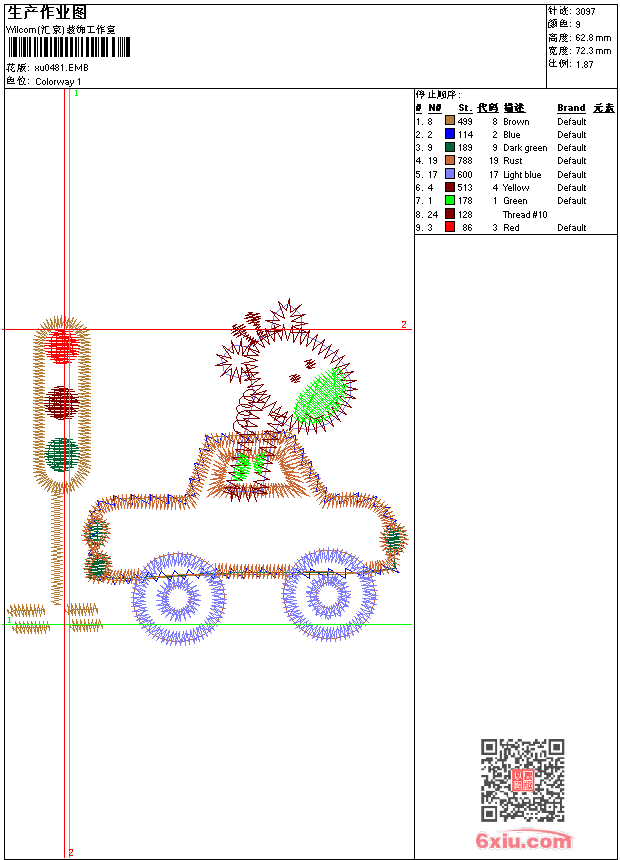This screenshot has width=620, height=860.
Task: Click the Thread #10 color swatch
Action: point(449,214)
